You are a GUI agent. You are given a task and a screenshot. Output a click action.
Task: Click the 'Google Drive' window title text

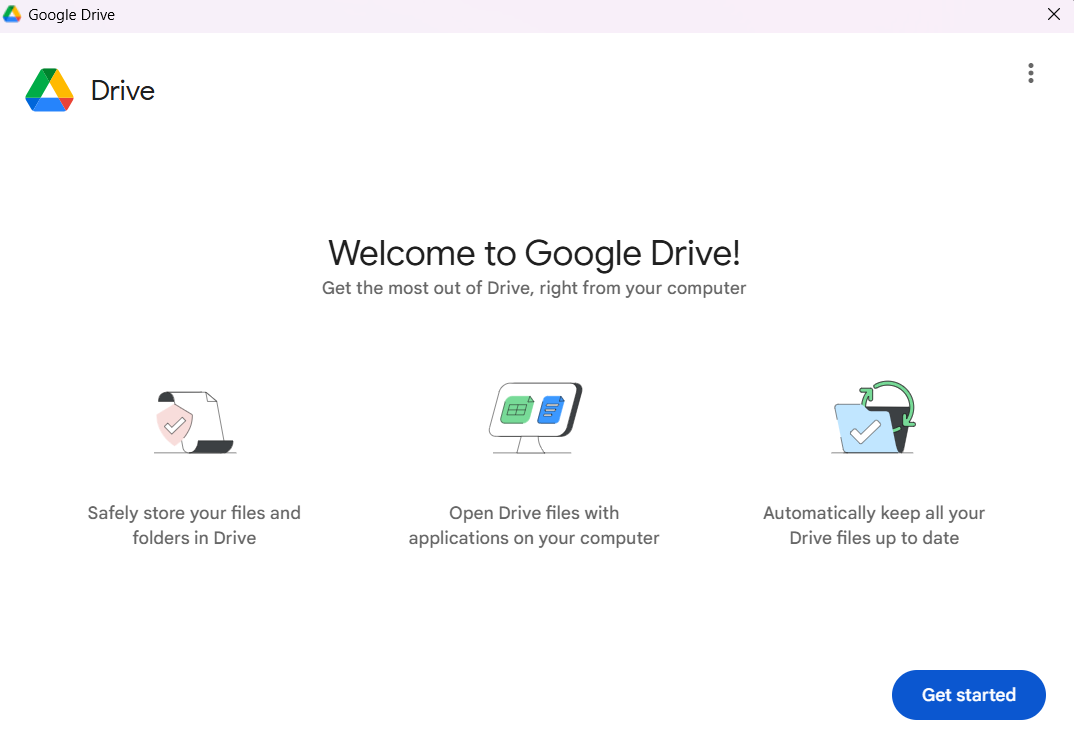(x=71, y=14)
